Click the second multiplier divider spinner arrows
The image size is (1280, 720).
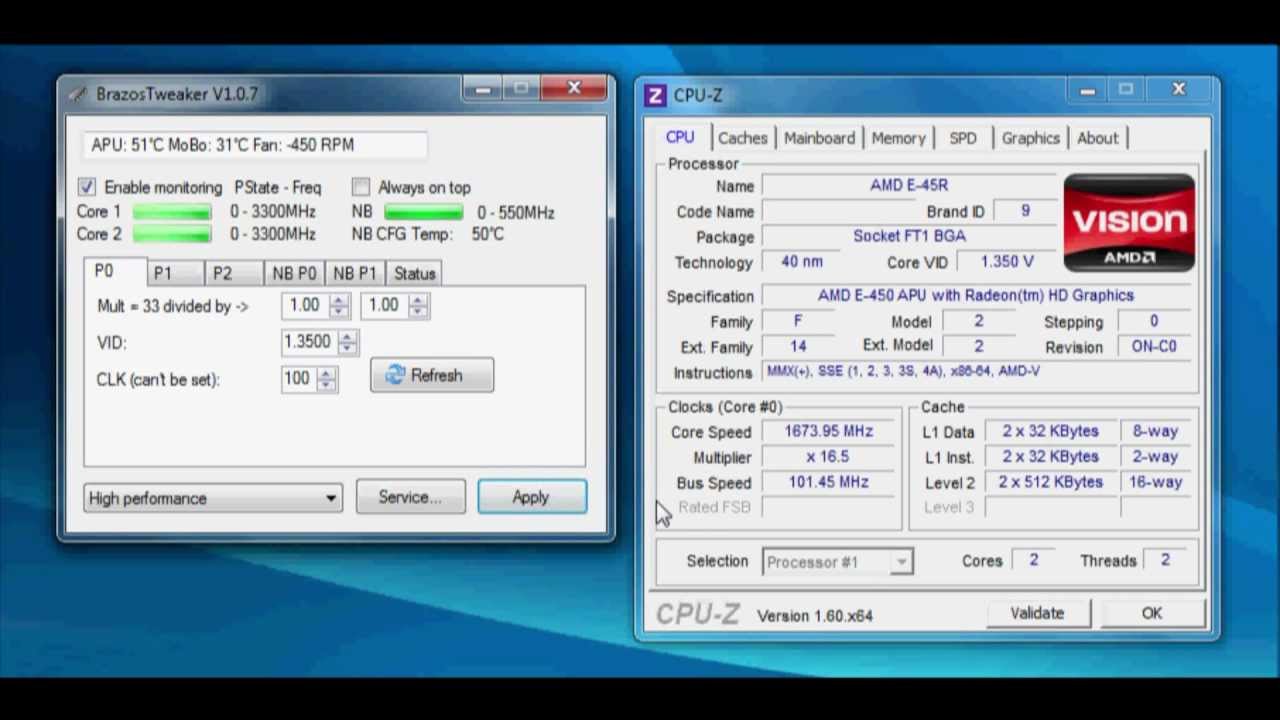click(x=418, y=306)
